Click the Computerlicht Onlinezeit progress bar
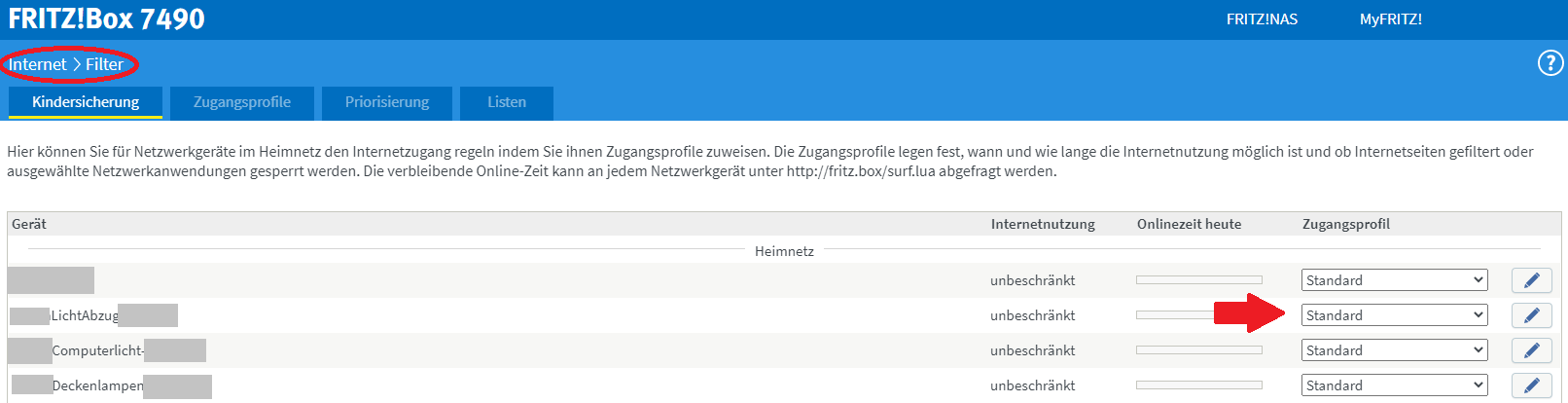This screenshot has height=403, width=1568. pyautogui.click(x=1198, y=350)
